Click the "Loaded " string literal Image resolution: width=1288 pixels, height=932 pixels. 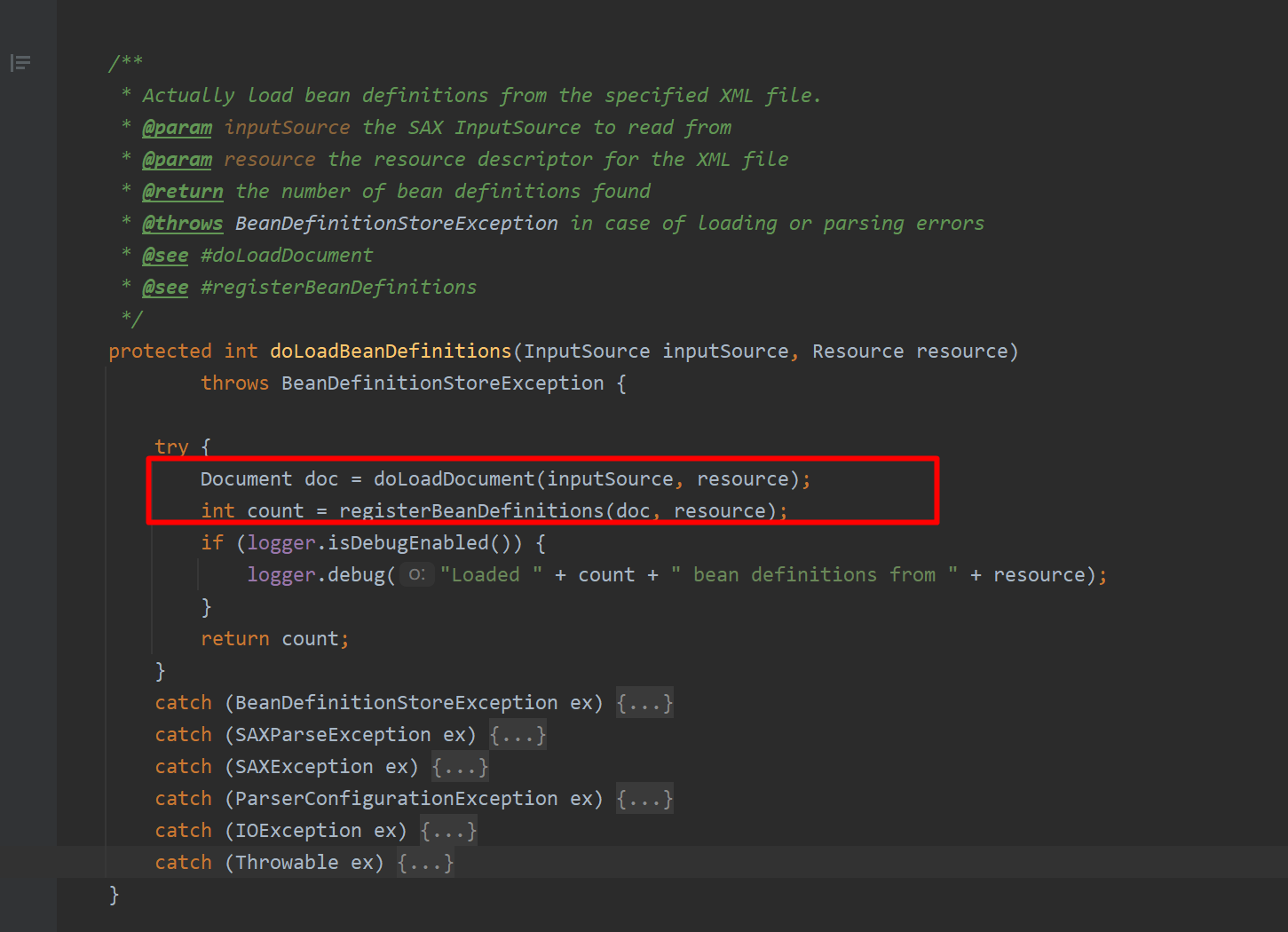click(491, 575)
